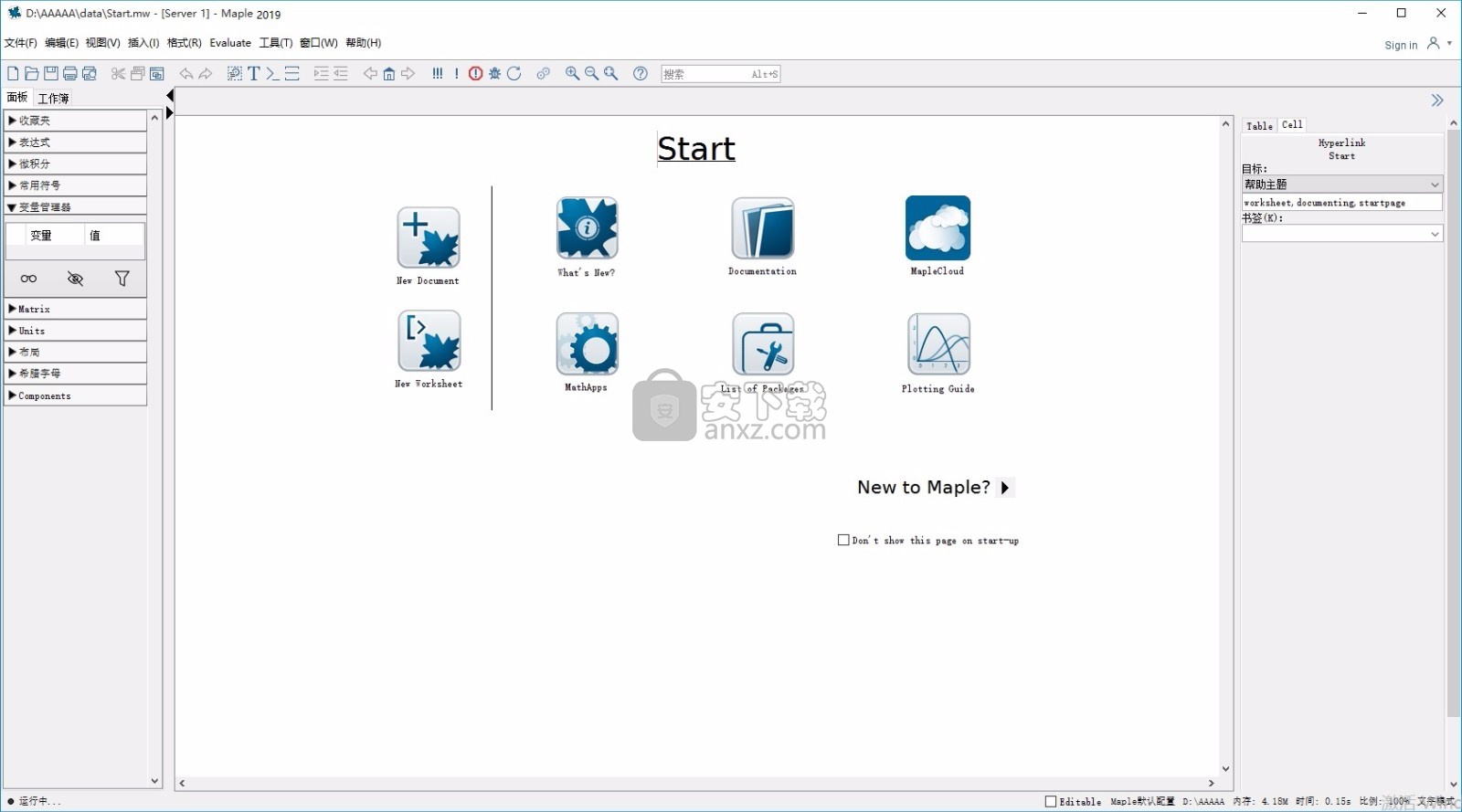The width and height of the screenshot is (1462, 812).
Task: Execute entire worksheet with triple exclamation icon
Action: coord(438,73)
